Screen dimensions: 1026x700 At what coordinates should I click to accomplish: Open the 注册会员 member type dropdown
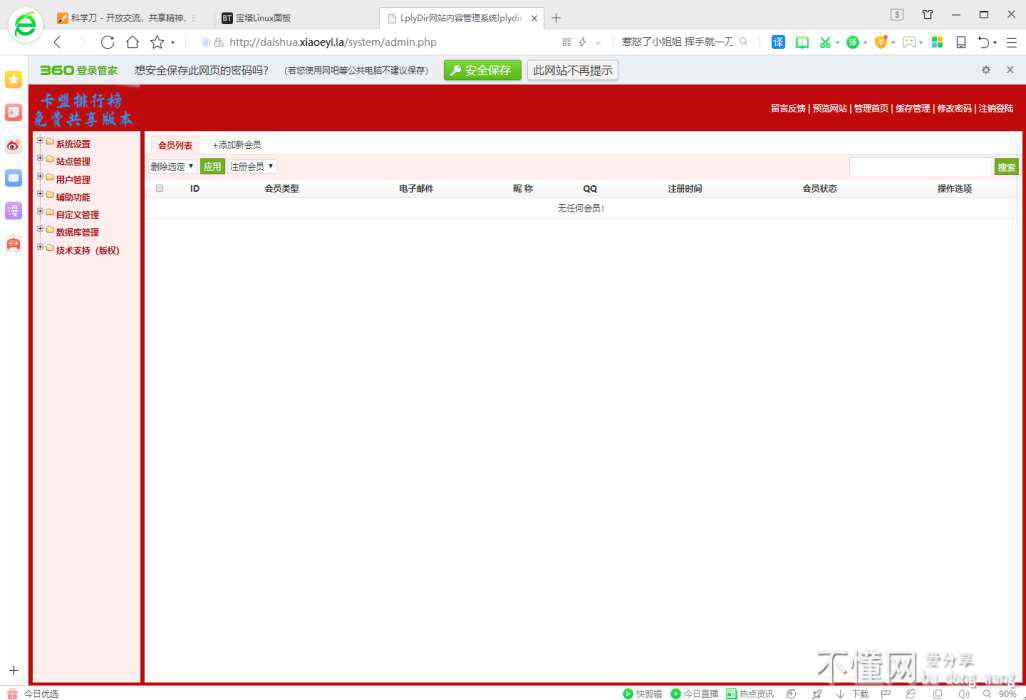(x=252, y=167)
